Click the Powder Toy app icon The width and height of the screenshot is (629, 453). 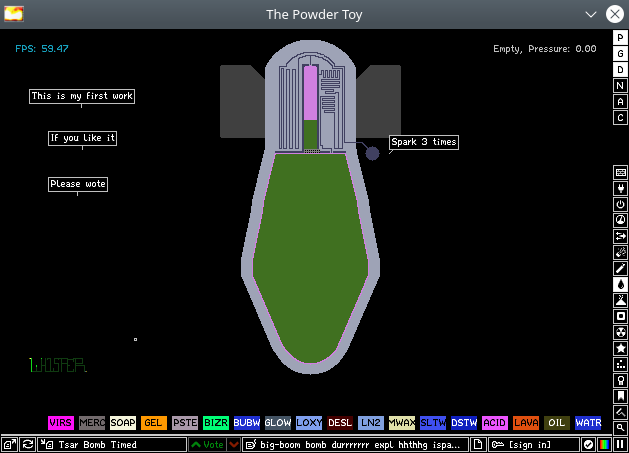(x=14, y=14)
